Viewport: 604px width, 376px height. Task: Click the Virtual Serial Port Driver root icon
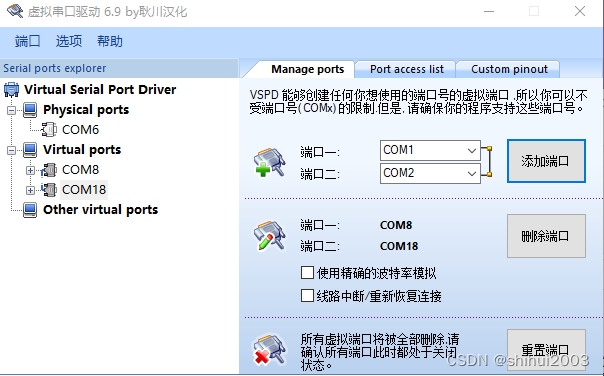11,89
